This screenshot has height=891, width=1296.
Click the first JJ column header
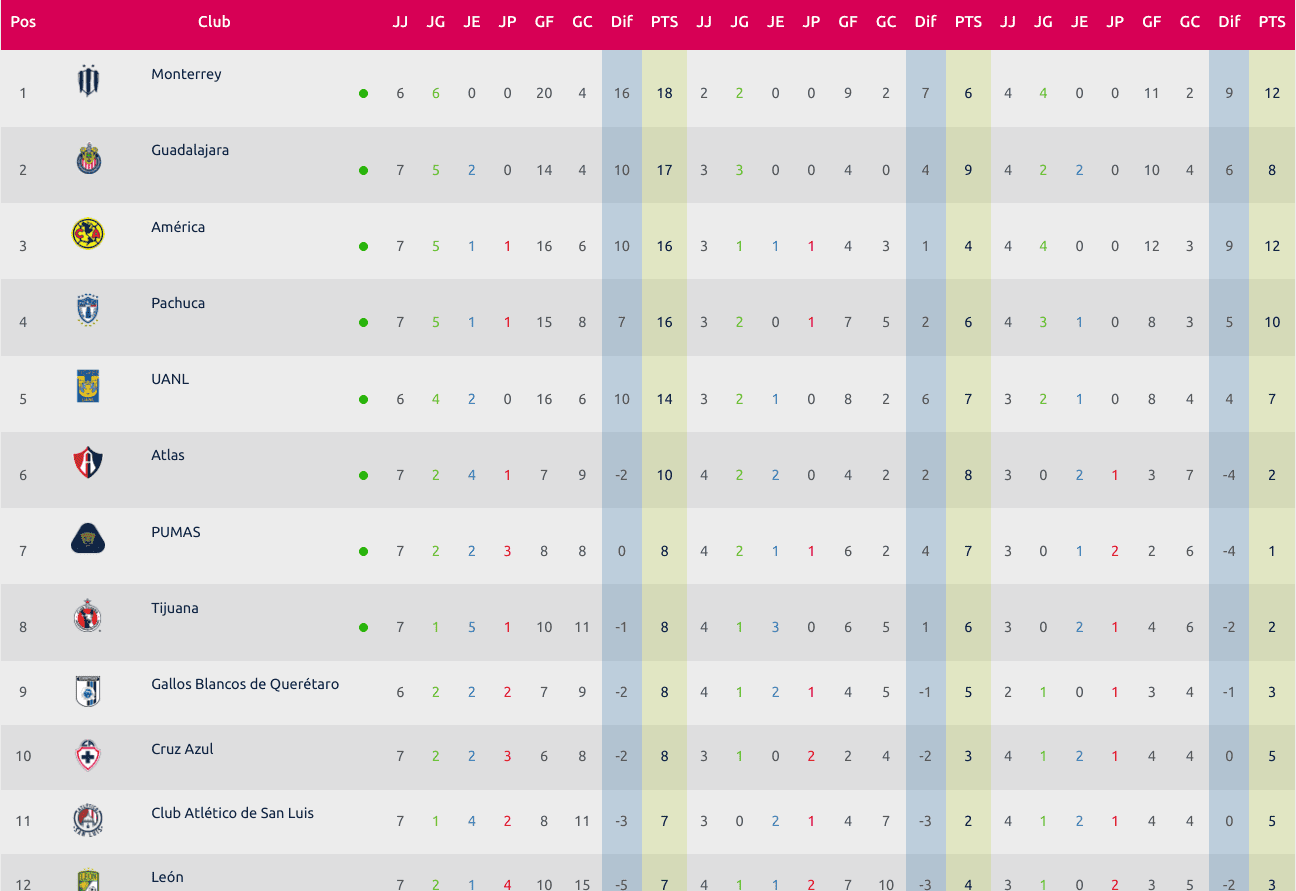pyautogui.click(x=400, y=21)
